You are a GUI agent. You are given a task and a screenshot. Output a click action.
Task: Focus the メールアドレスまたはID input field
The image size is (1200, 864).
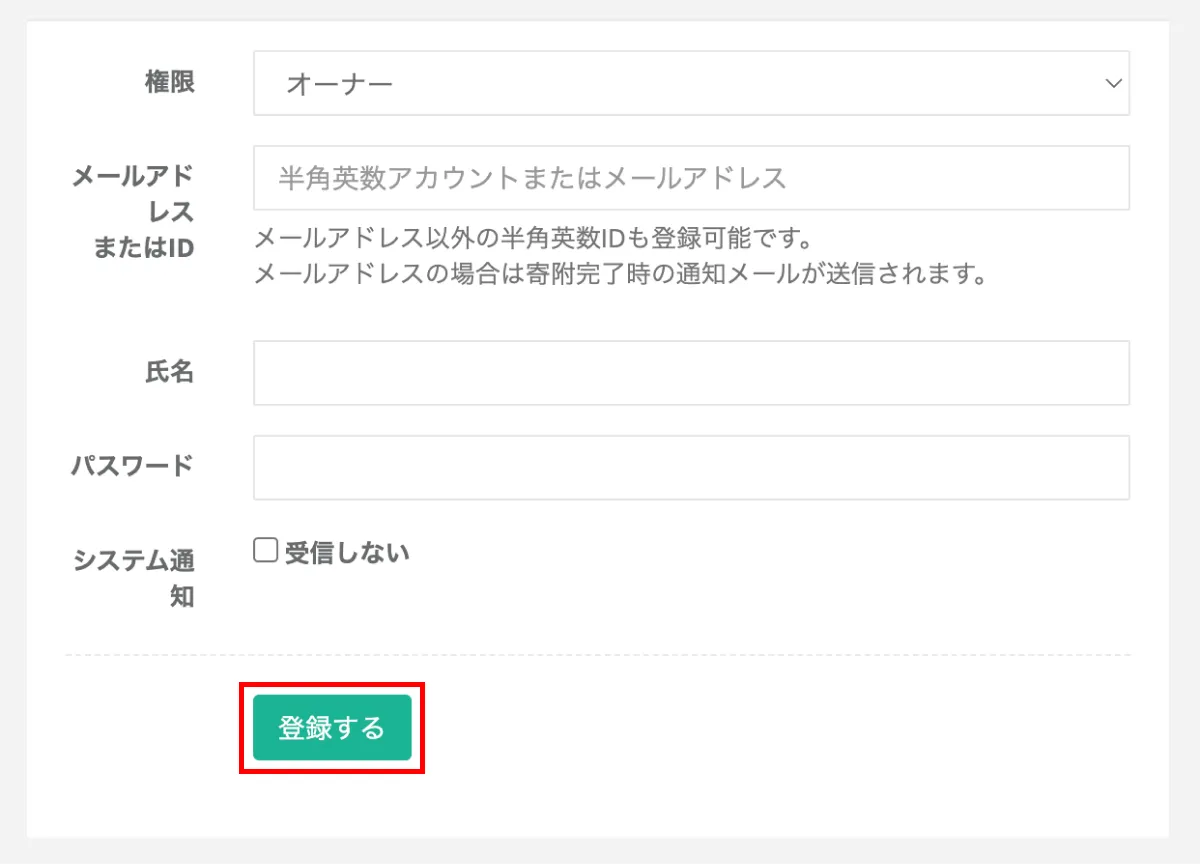pyautogui.click(x=691, y=178)
